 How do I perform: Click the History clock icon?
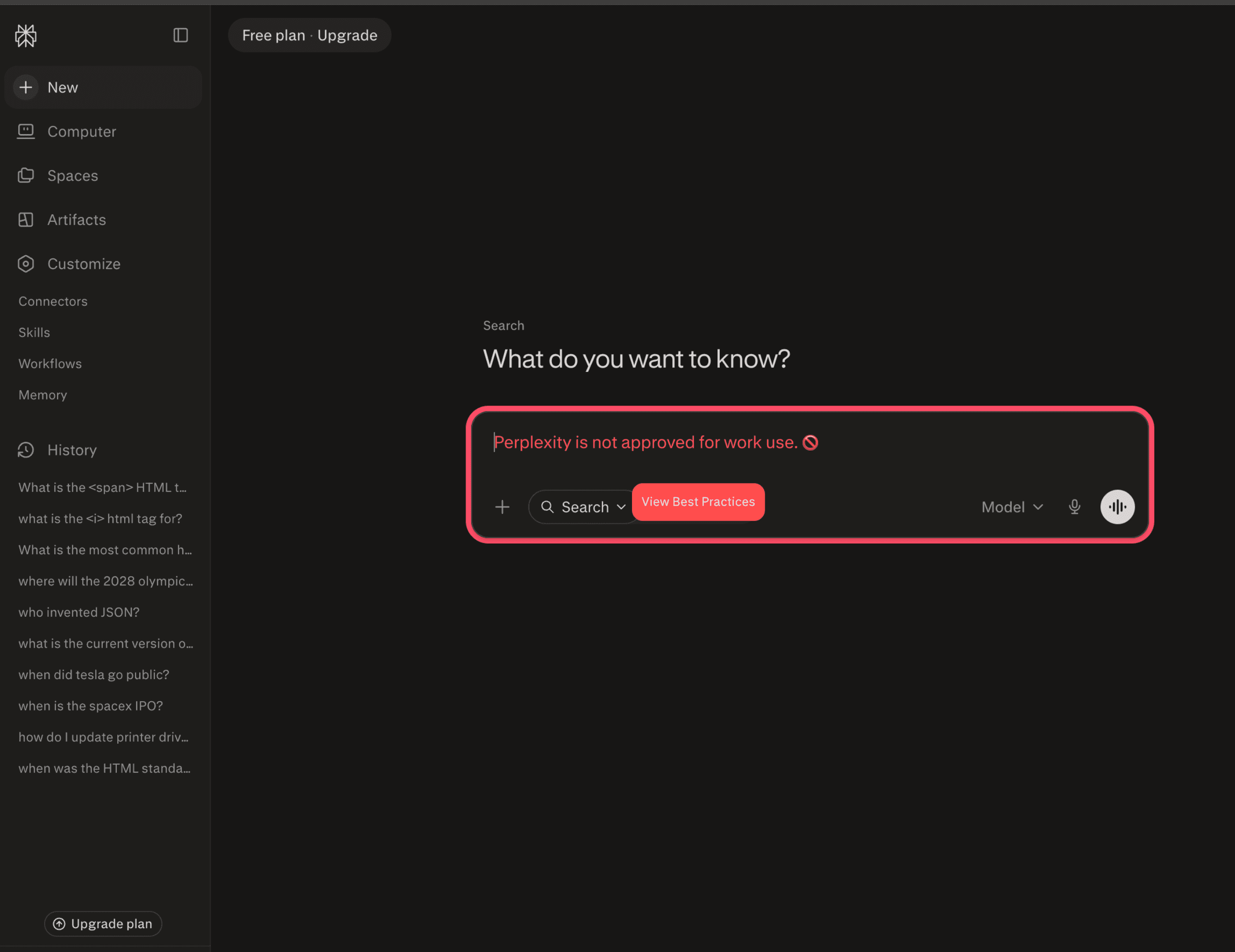point(25,450)
